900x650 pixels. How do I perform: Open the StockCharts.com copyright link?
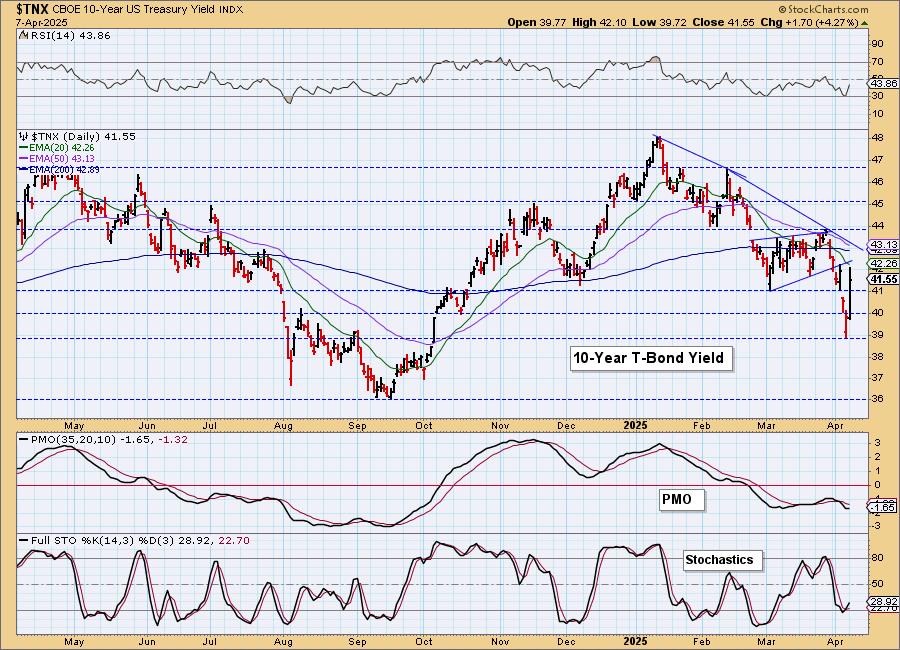[x=824, y=10]
